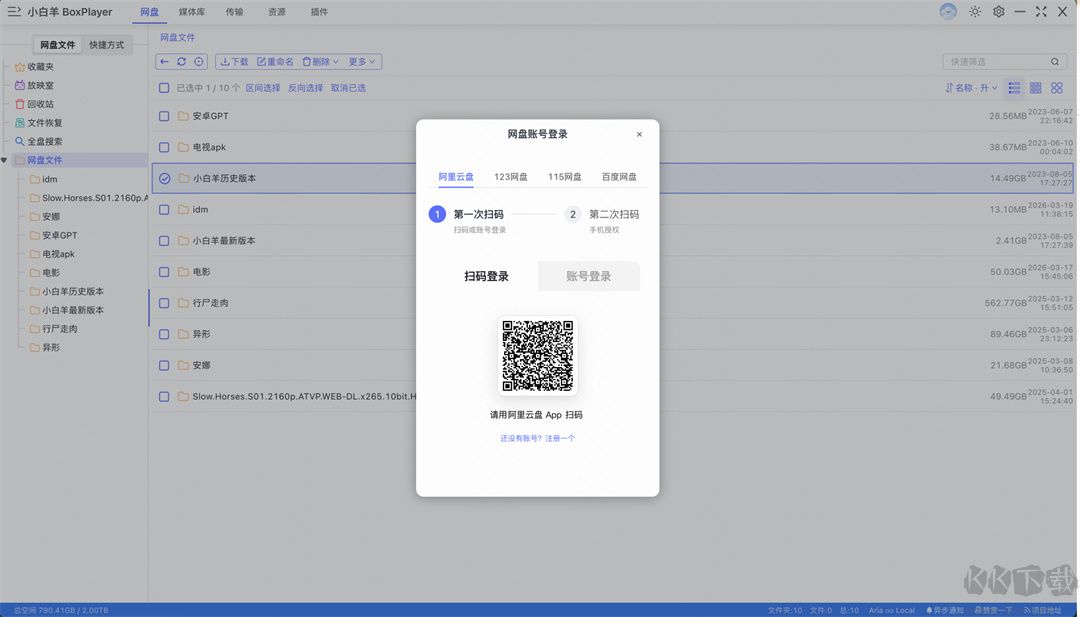Select the 快捷方式 sidebar tab
The width and height of the screenshot is (1080, 617).
(x=107, y=45)
